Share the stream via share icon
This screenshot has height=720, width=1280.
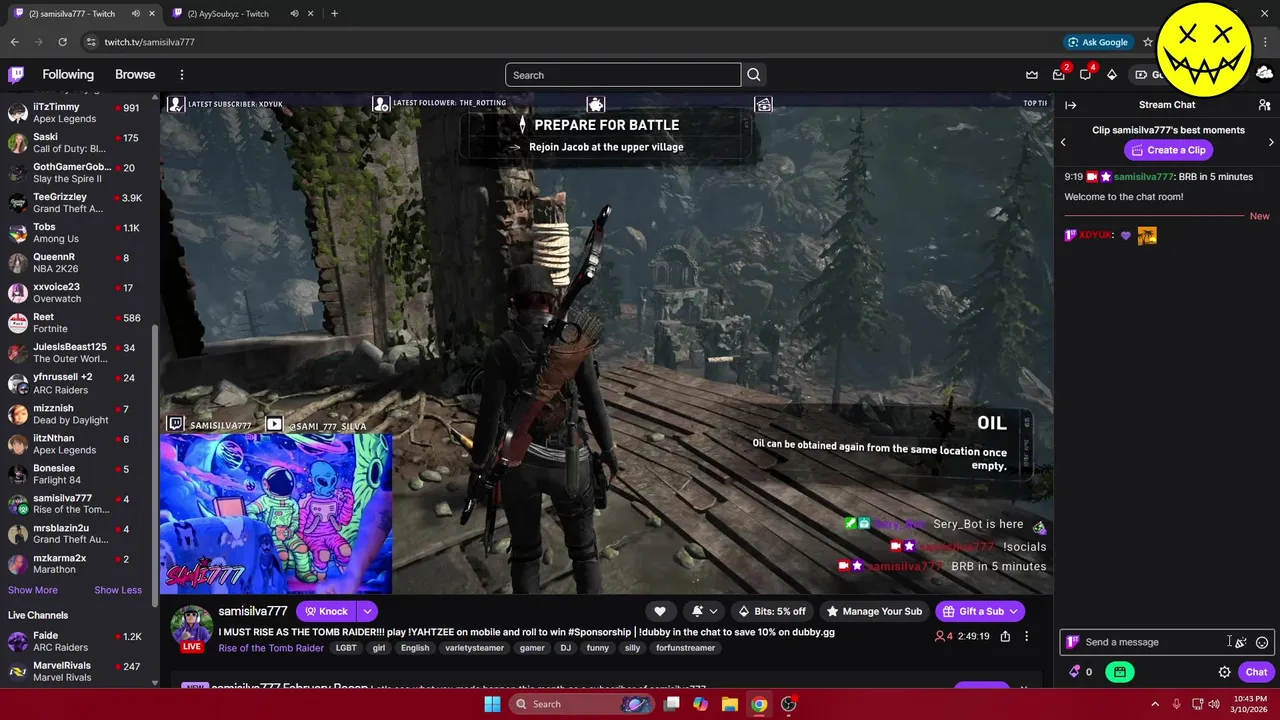[1005, 636]
